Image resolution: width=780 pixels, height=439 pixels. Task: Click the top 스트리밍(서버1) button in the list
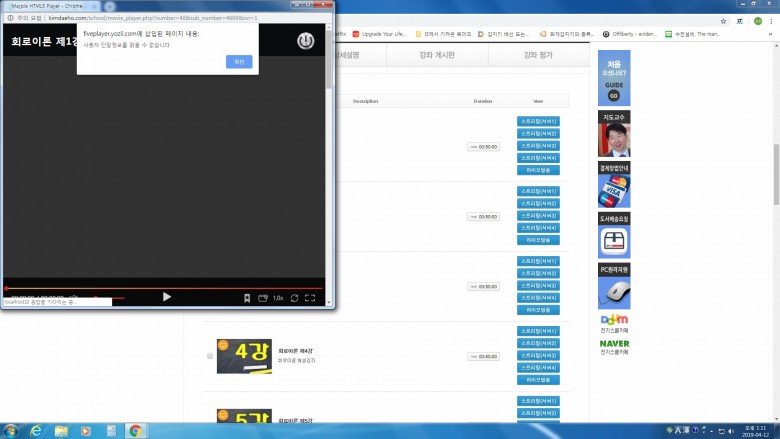[538, 121]
